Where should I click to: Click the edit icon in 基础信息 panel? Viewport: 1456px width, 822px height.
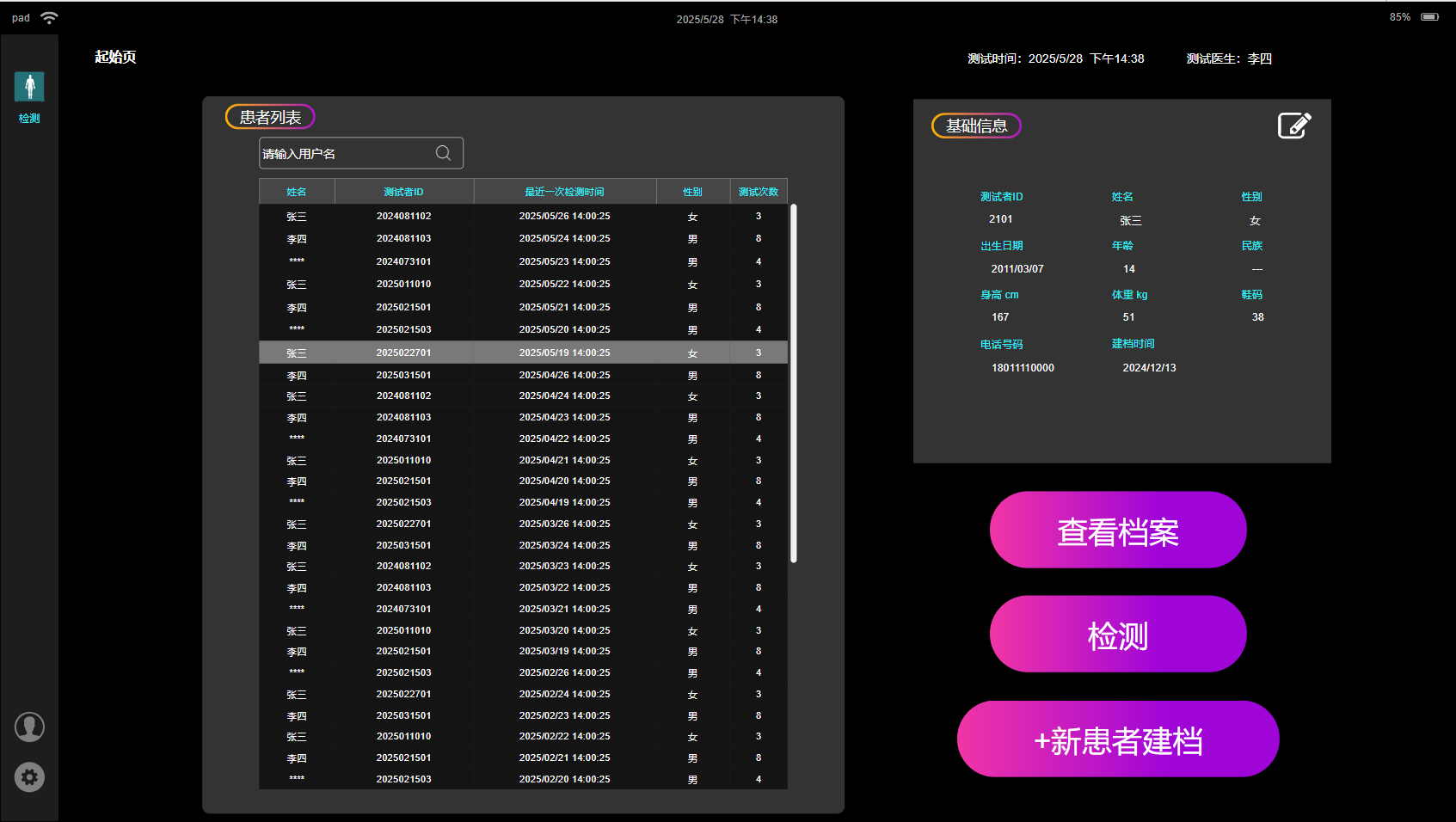pyautogui.click(x=1293, y=126)
